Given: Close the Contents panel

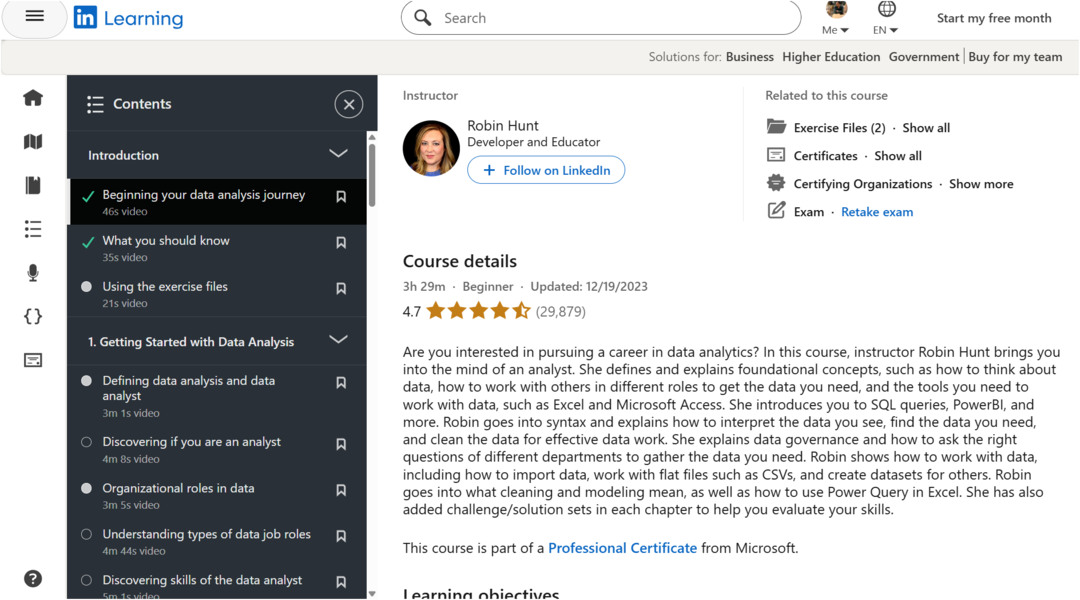Looking at the screenshot, I should click(x=348, y=104).
